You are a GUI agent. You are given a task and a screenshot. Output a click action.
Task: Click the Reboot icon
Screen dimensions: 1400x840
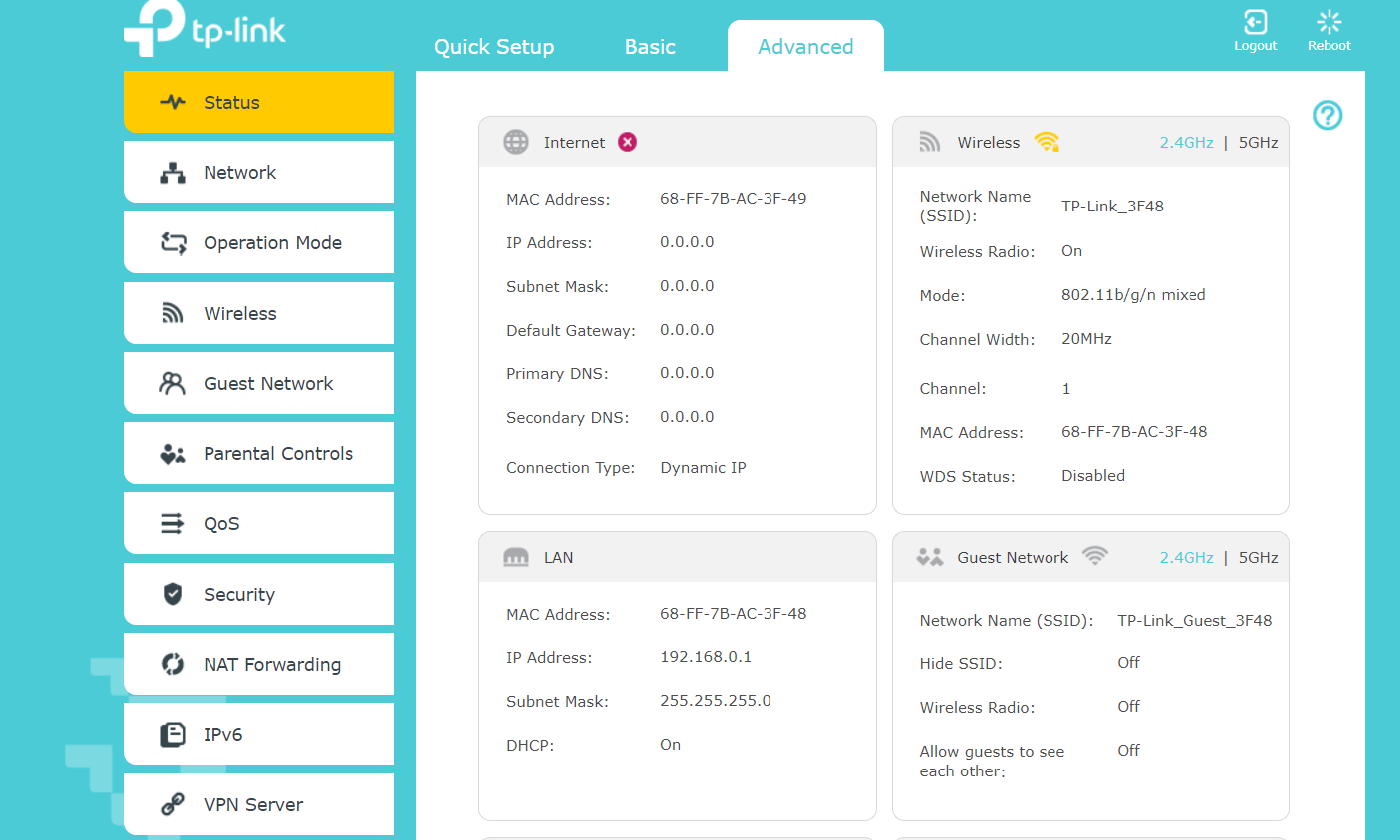1329,22
